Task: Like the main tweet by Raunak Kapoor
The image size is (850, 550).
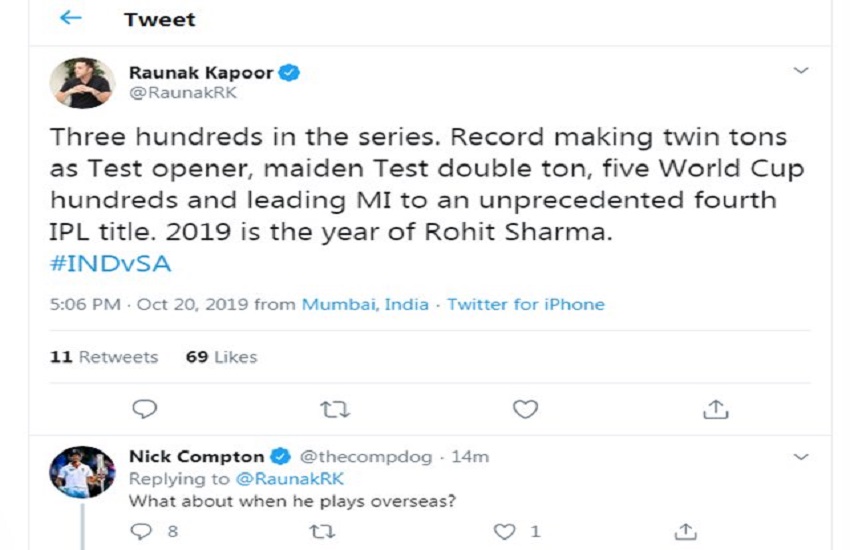Action: click(525, 409)
